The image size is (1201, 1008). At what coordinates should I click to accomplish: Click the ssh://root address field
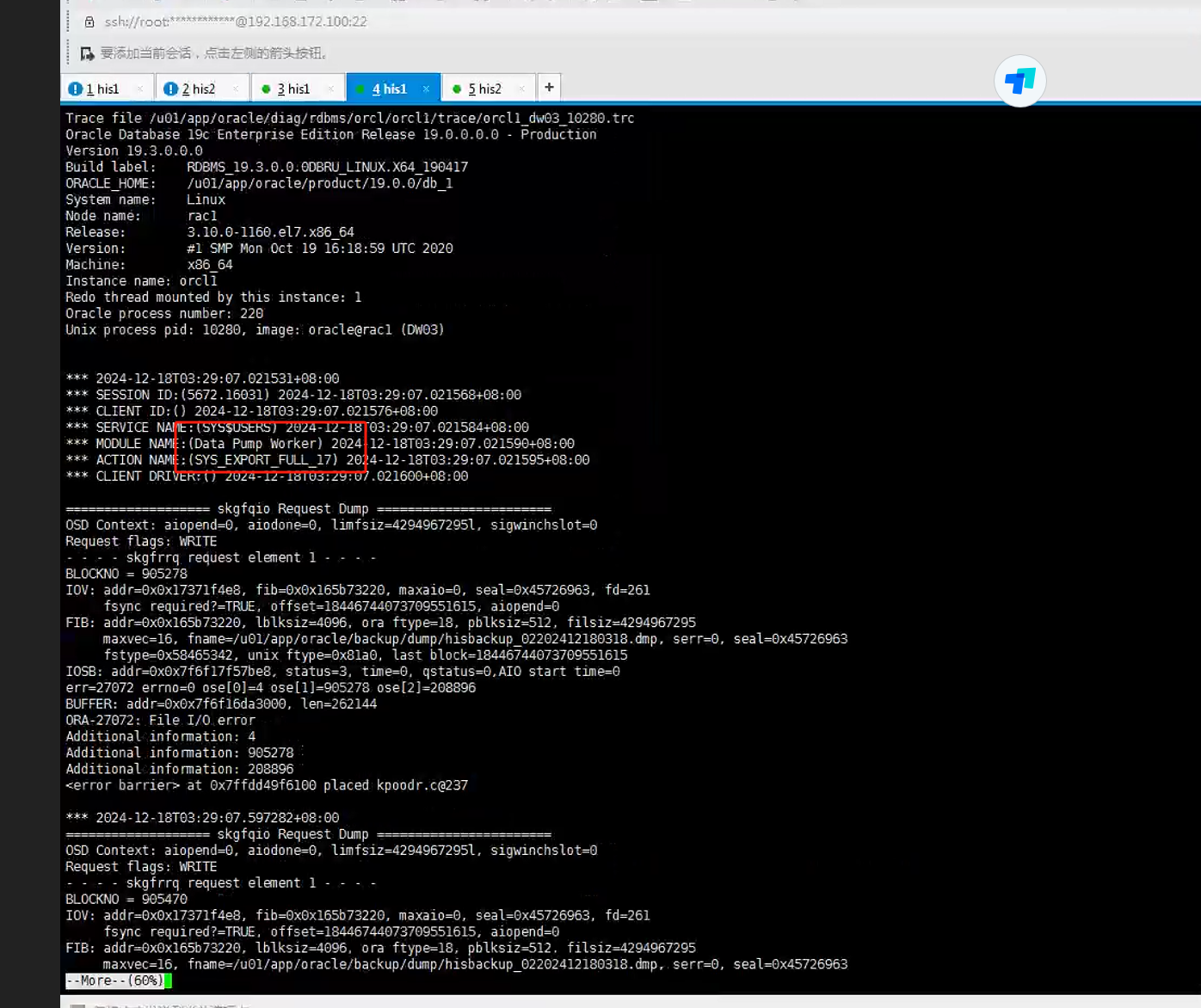(236, 22)
